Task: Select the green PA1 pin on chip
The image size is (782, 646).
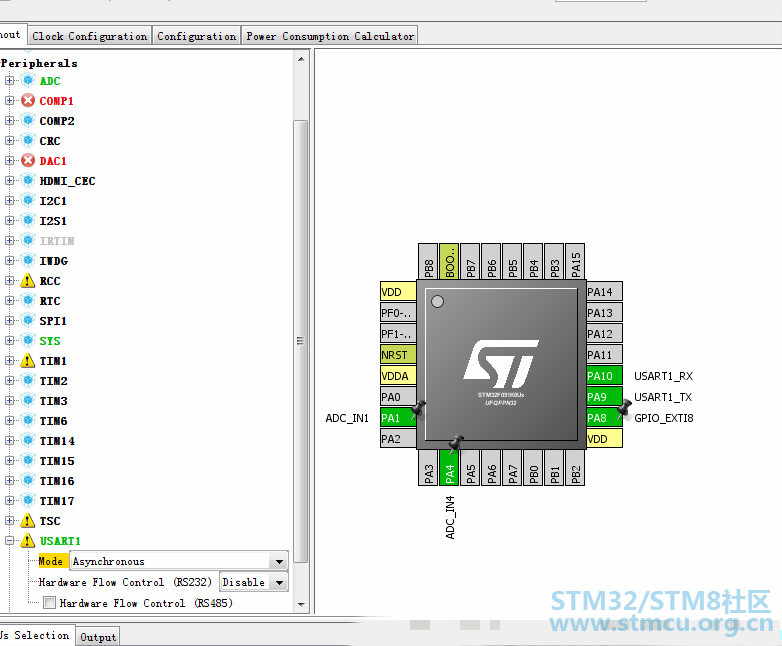Action: tap(397, 418)
